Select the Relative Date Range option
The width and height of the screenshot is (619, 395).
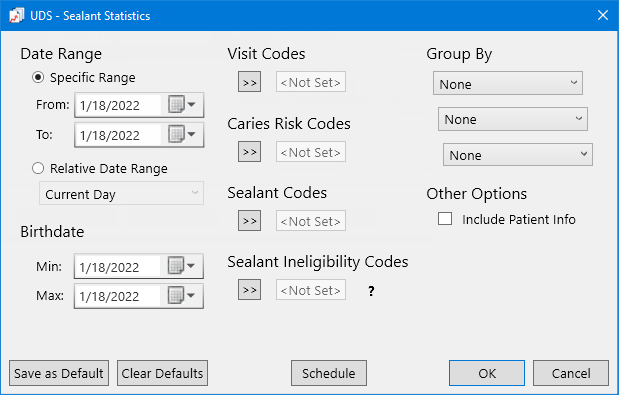tap(38, 168)
